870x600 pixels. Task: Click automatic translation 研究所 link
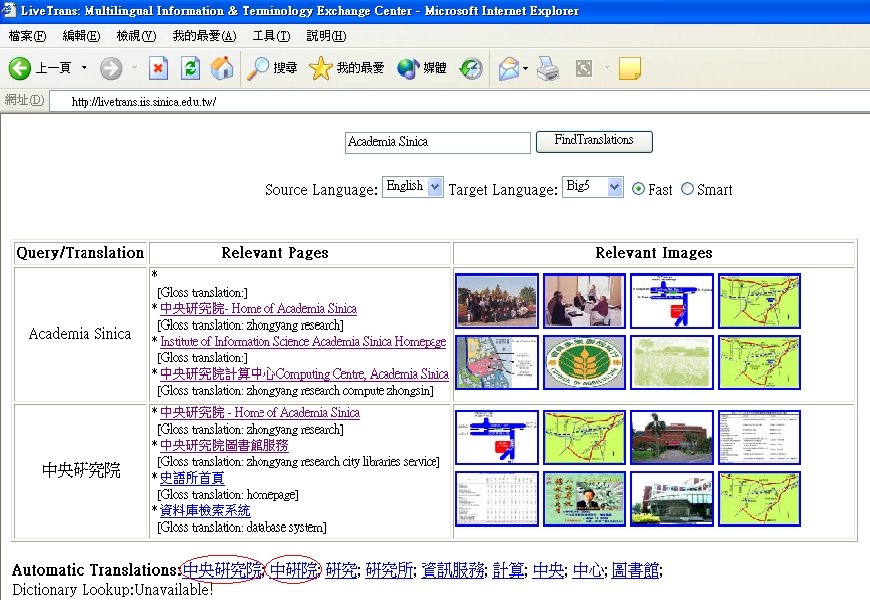coord(390,570)
